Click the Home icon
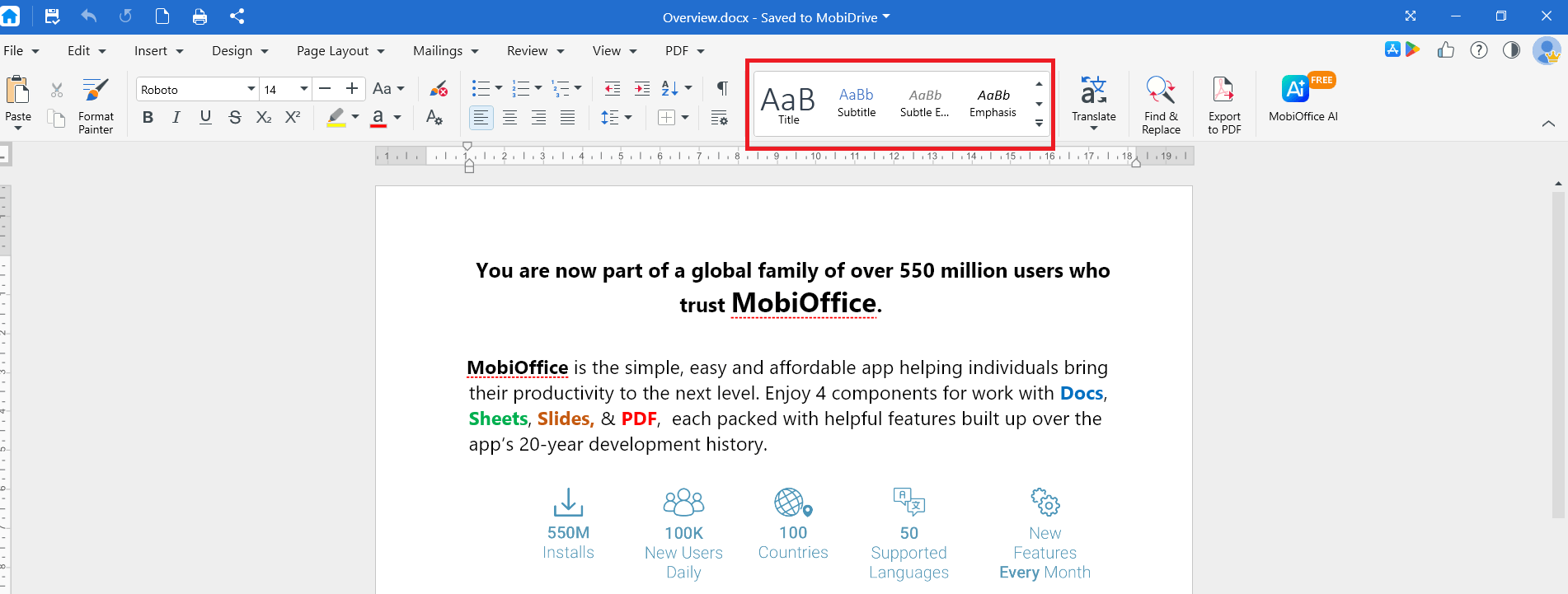Image resolution: width=1568 pixels, height=594 pixels. [x=11, y=16]
